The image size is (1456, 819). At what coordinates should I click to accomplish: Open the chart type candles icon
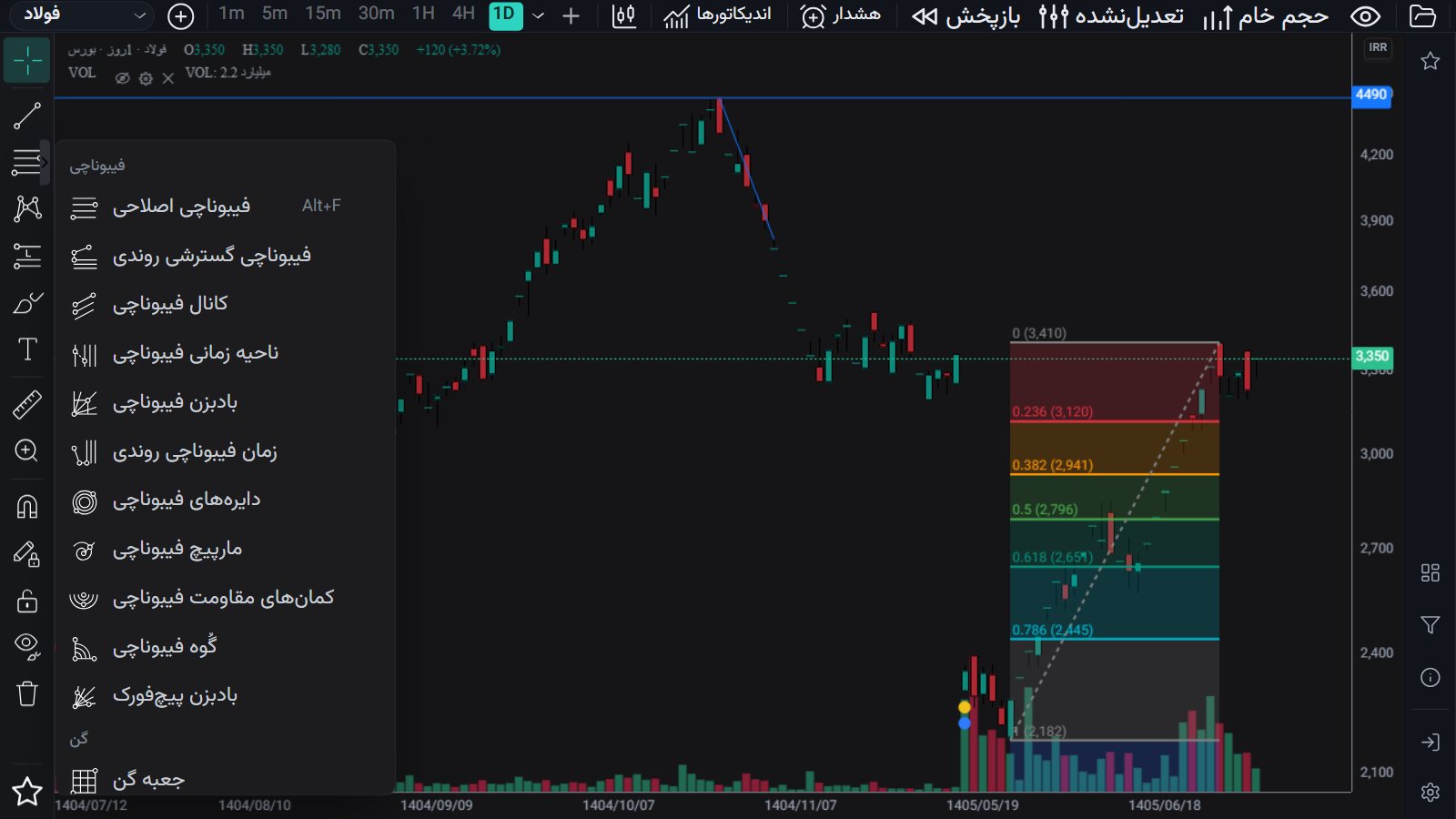(x=624, y=15)
